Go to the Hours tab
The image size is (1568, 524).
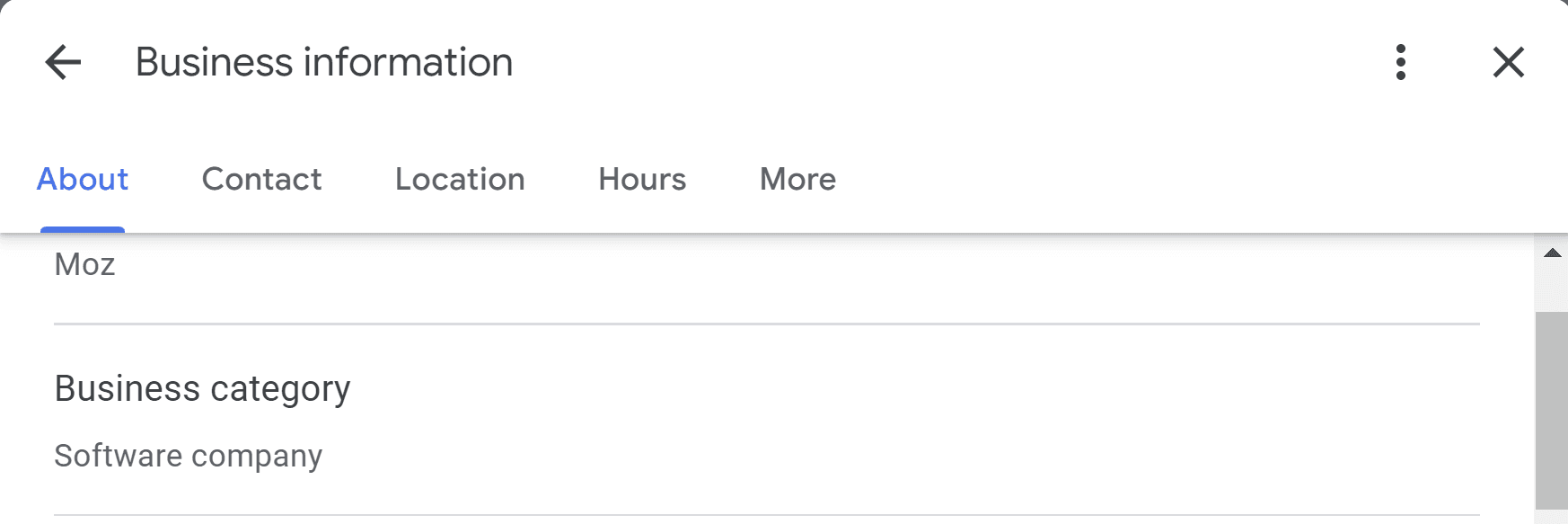click(x=642, y=180)
